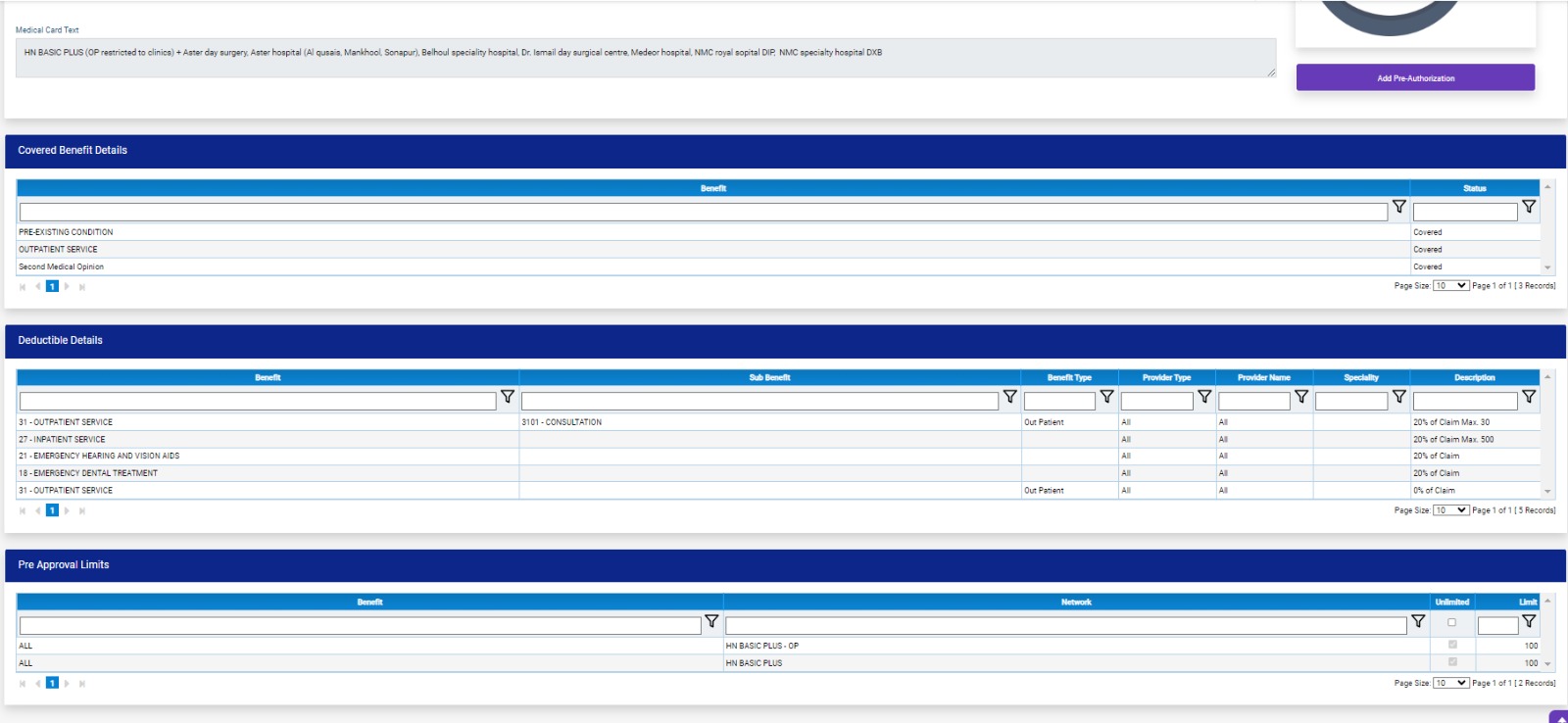Image resolution: width=1568 pixels, height=723 pixels.
Task: Go to page 1 in Deductible Details pager
Action: click(52, 510)
